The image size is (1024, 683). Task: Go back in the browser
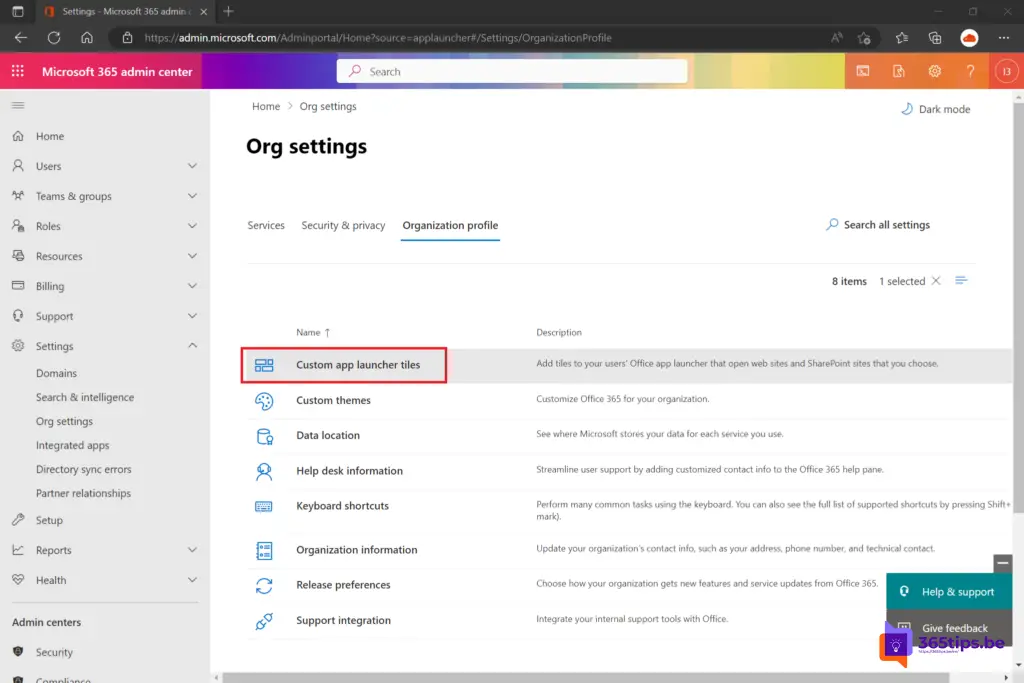click(x=21, y=38)
